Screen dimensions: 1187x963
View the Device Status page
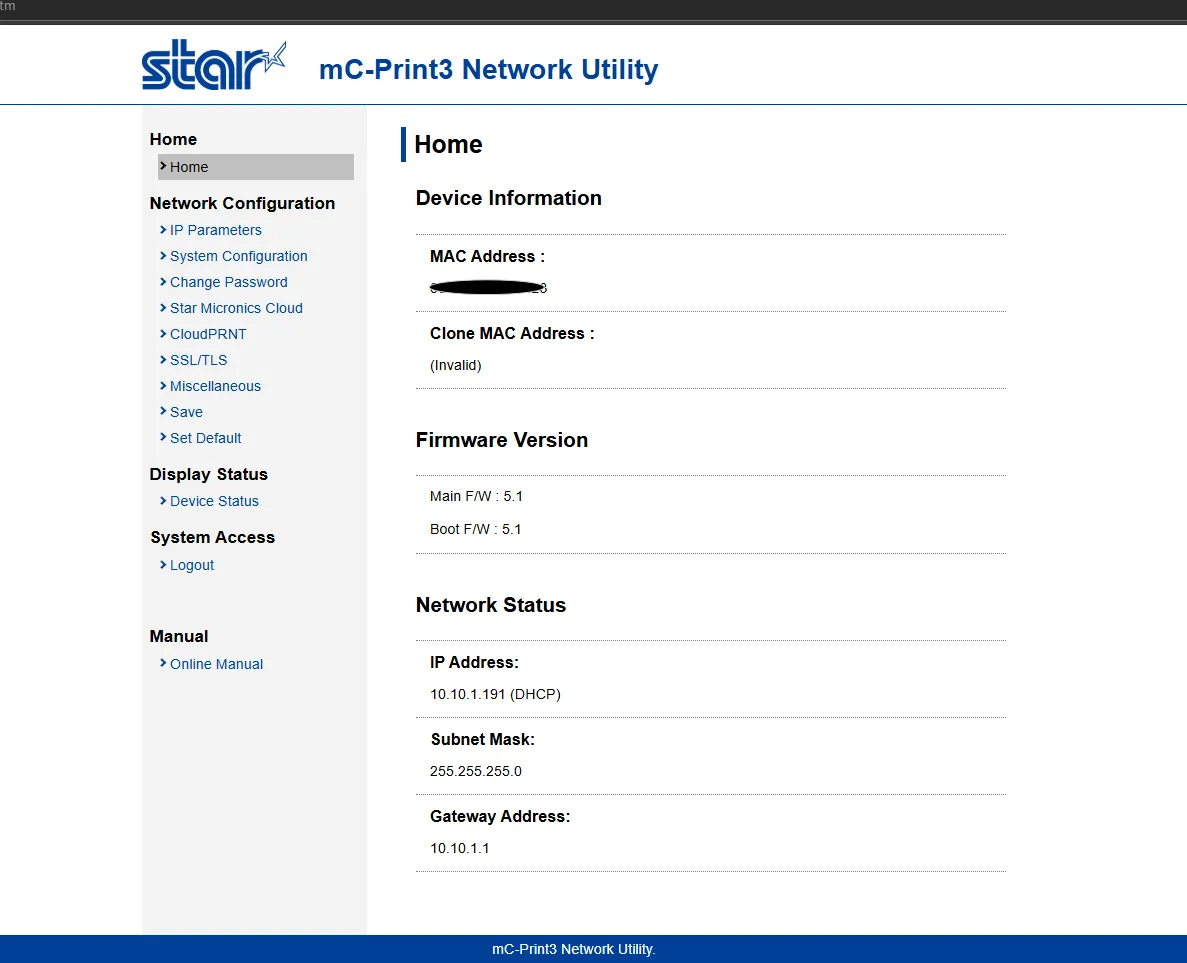214,501
